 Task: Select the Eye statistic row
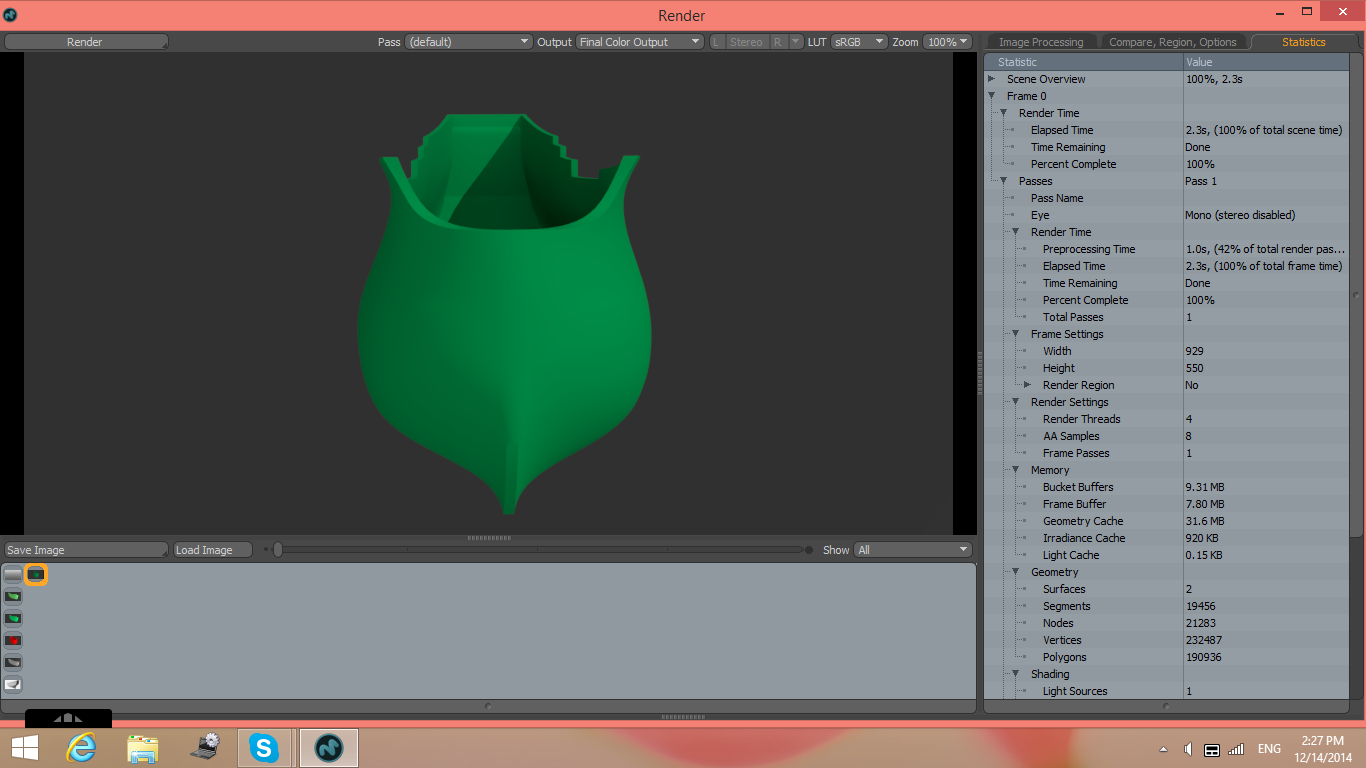click(x=1166, y=215)
